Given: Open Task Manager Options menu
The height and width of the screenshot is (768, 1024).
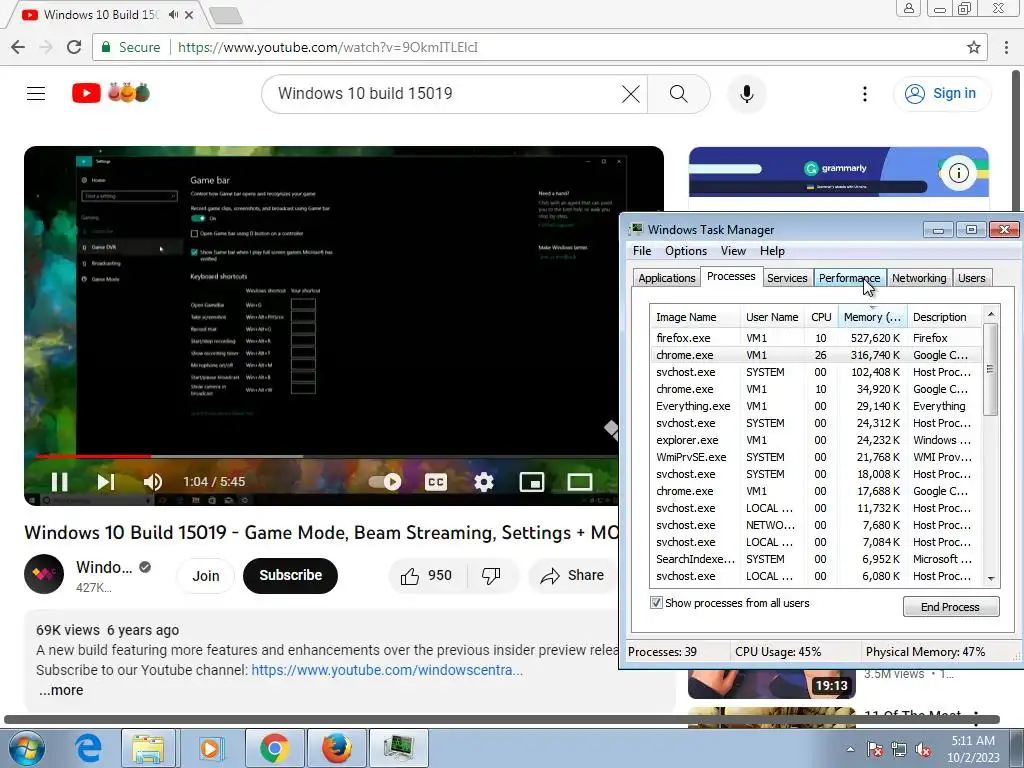Looking at the screenshot, I should pos(686,251).
